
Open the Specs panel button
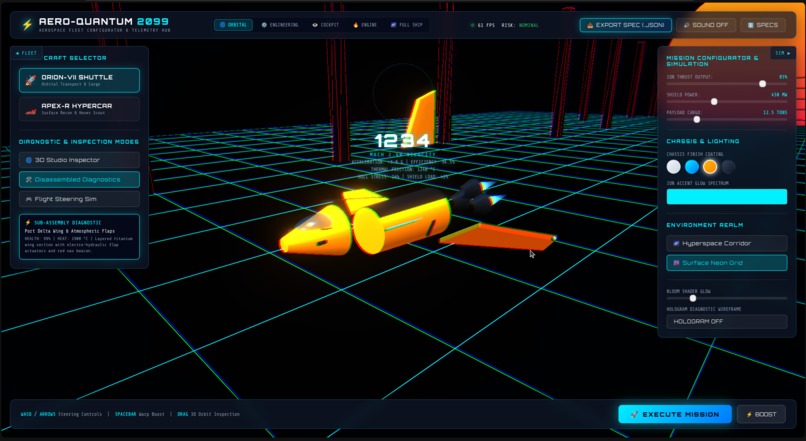click(763, 25)
